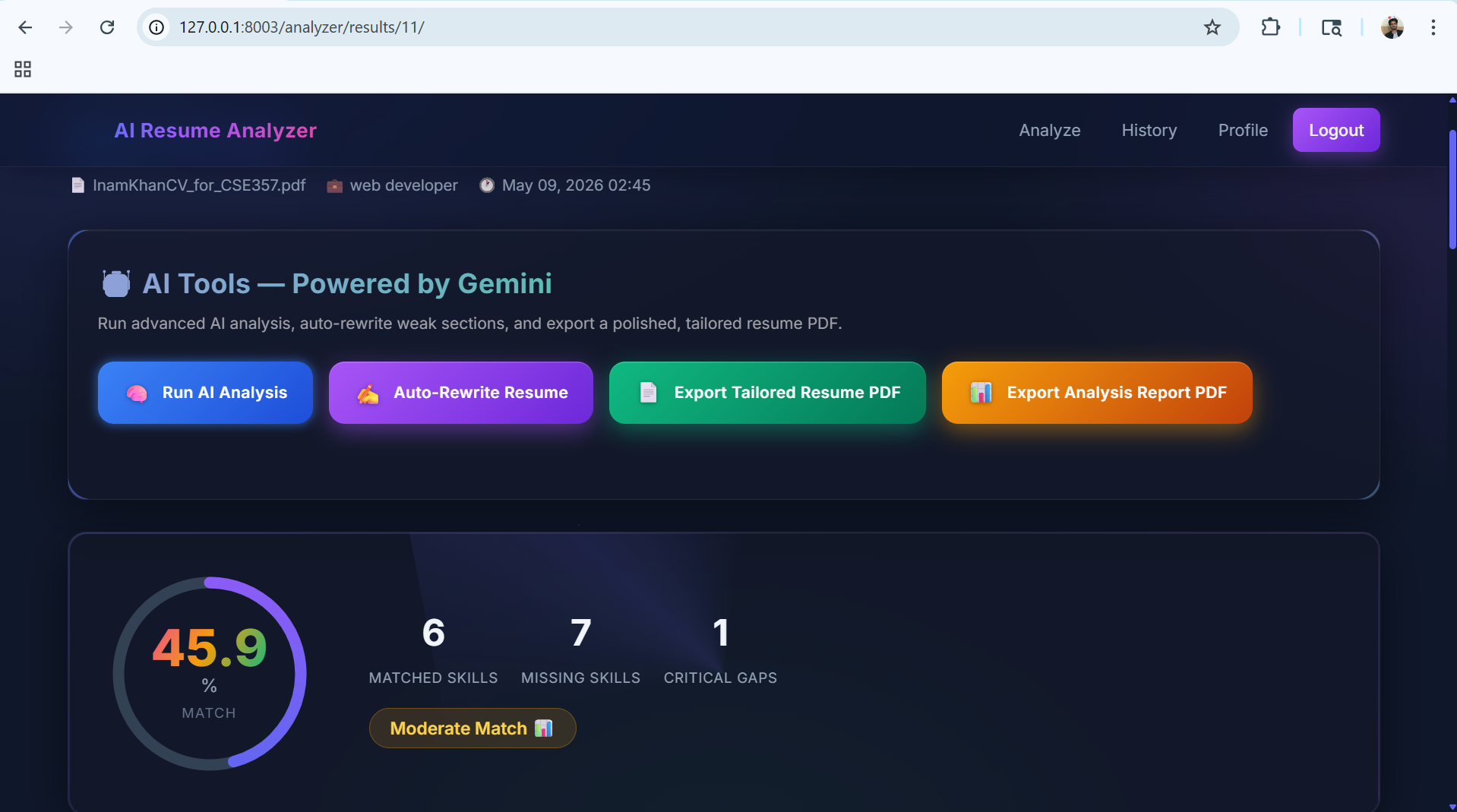Screen dimensions: 1457x812
Task: Click the chart icon in Moderate Match badge
Action: point(543,728)
